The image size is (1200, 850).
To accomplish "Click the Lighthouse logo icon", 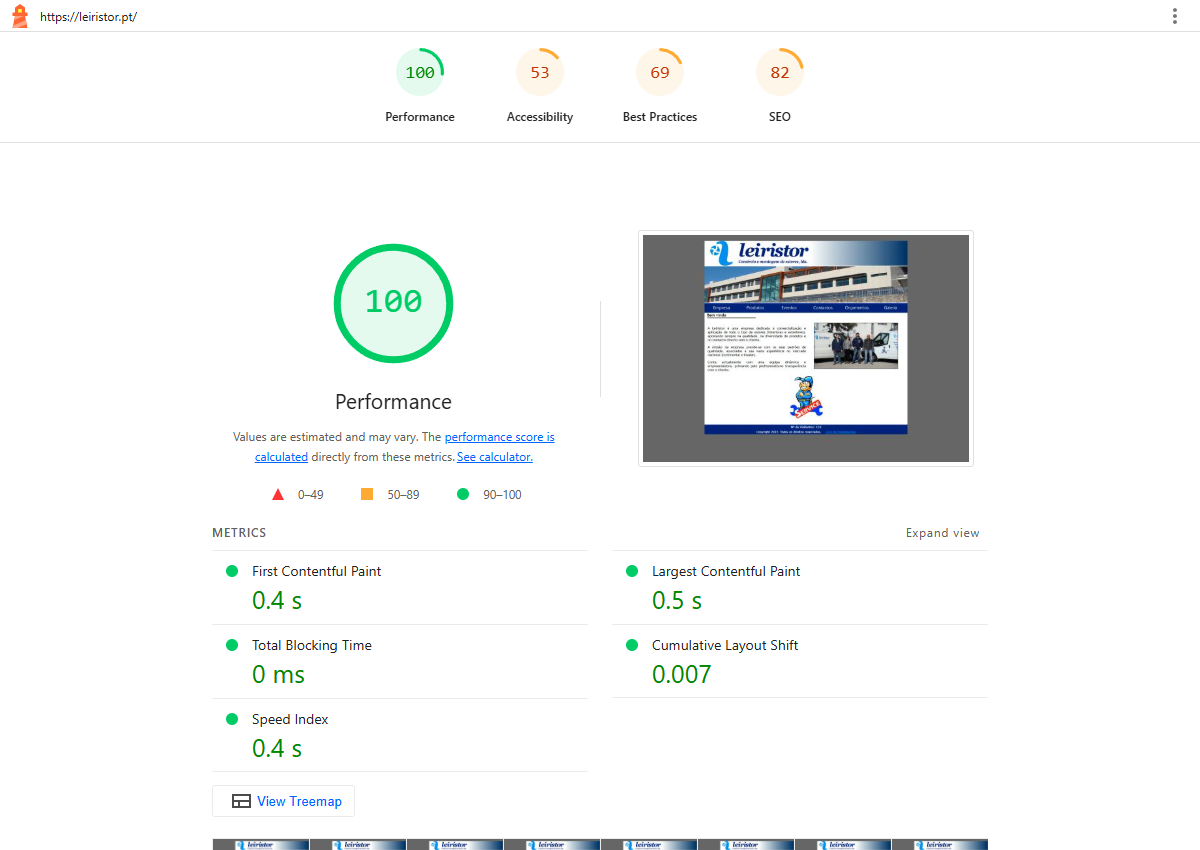I will coord(19,16).
